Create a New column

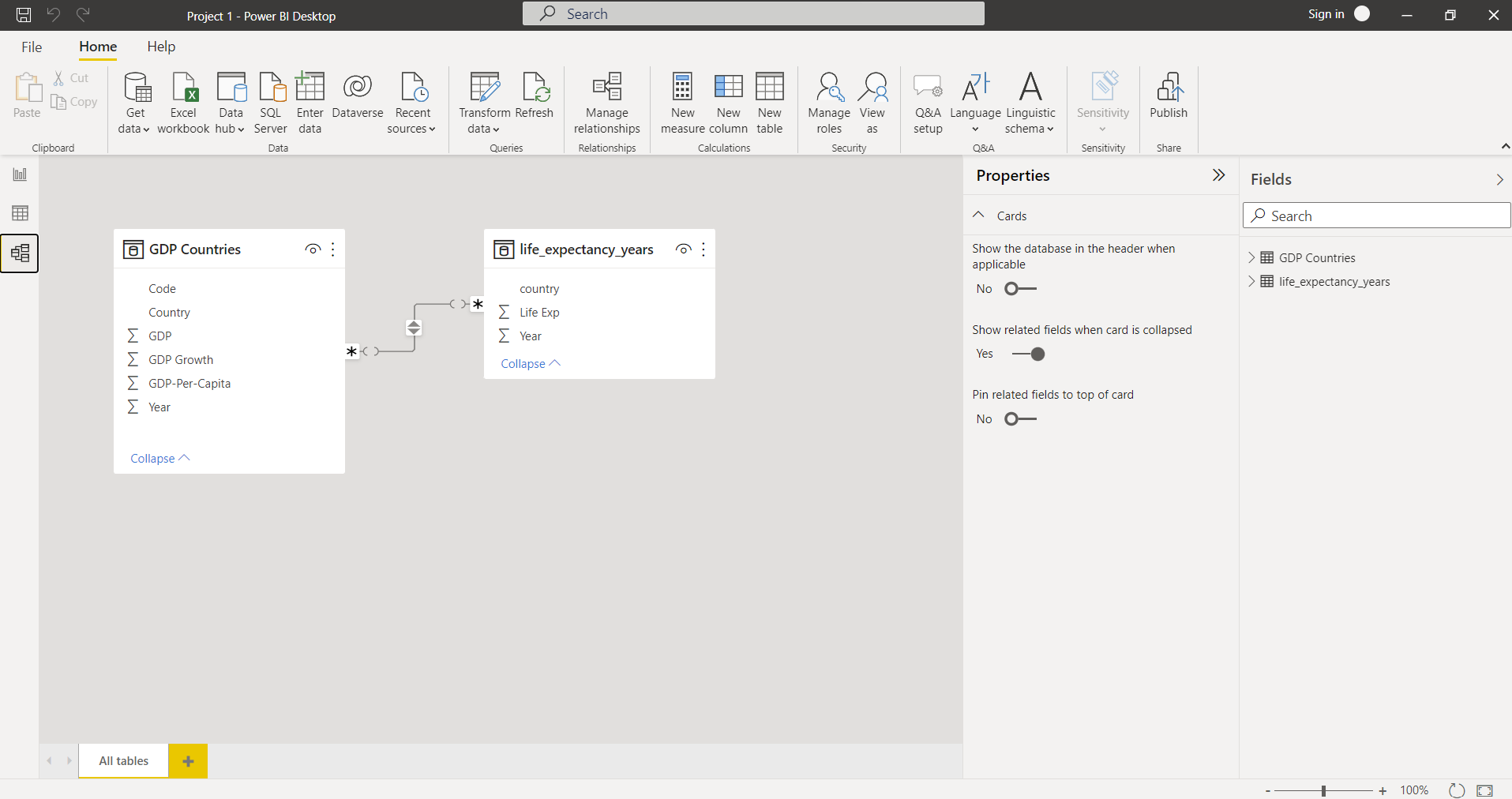[x=729, y=103]
